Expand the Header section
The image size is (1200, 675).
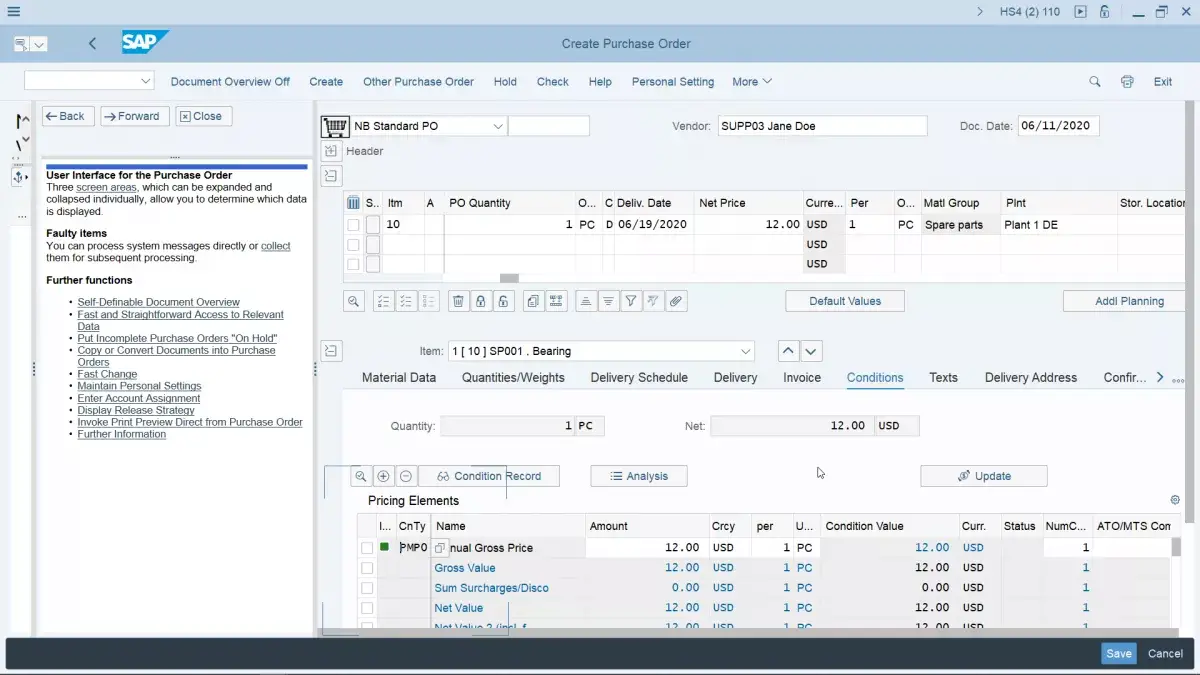click(331, 151)
